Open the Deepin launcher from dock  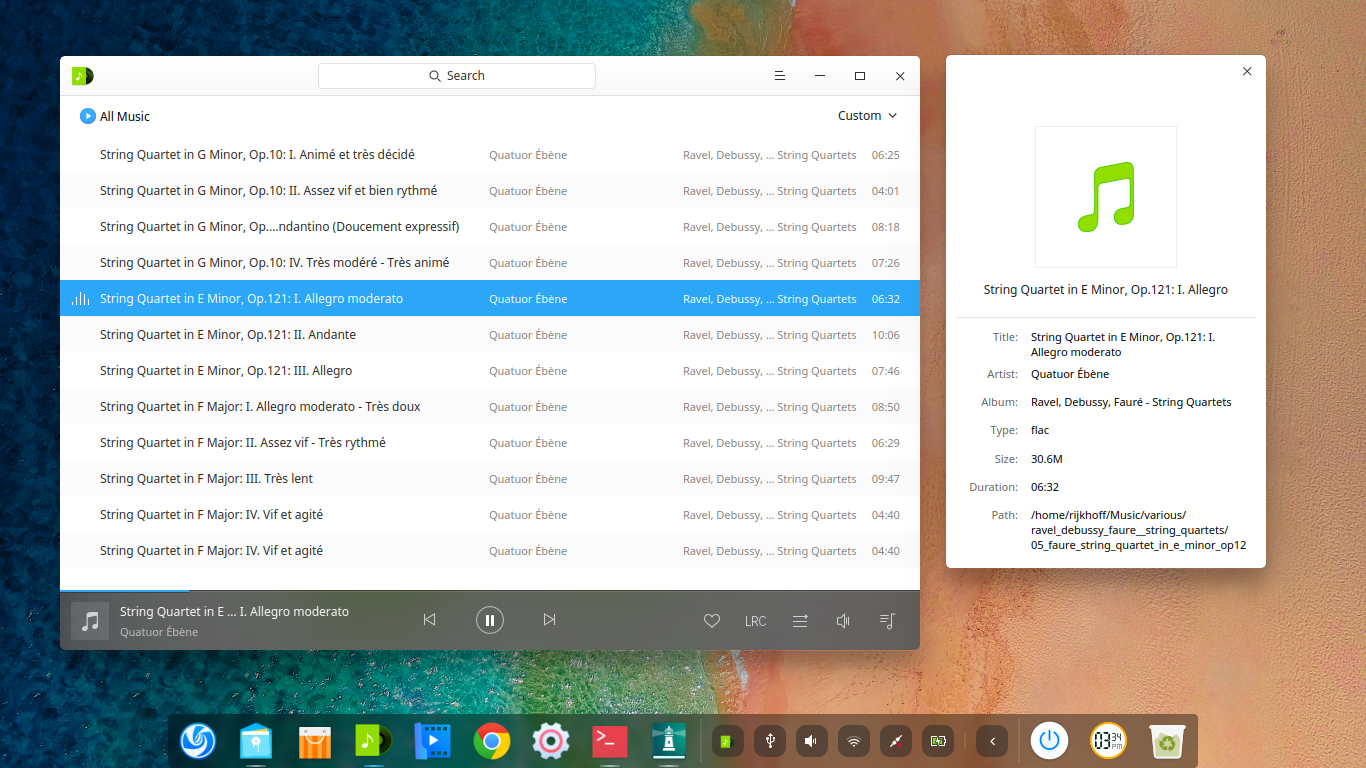(198, 741)
